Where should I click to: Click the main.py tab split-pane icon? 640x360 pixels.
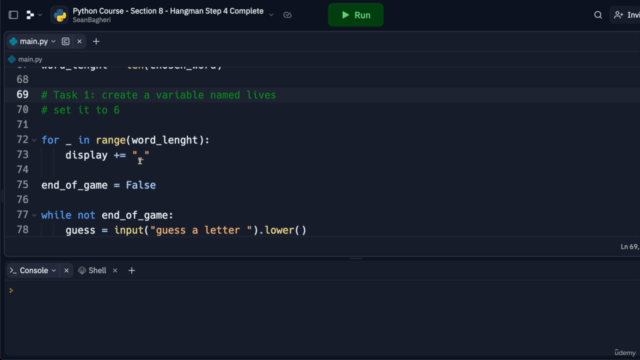65,41
